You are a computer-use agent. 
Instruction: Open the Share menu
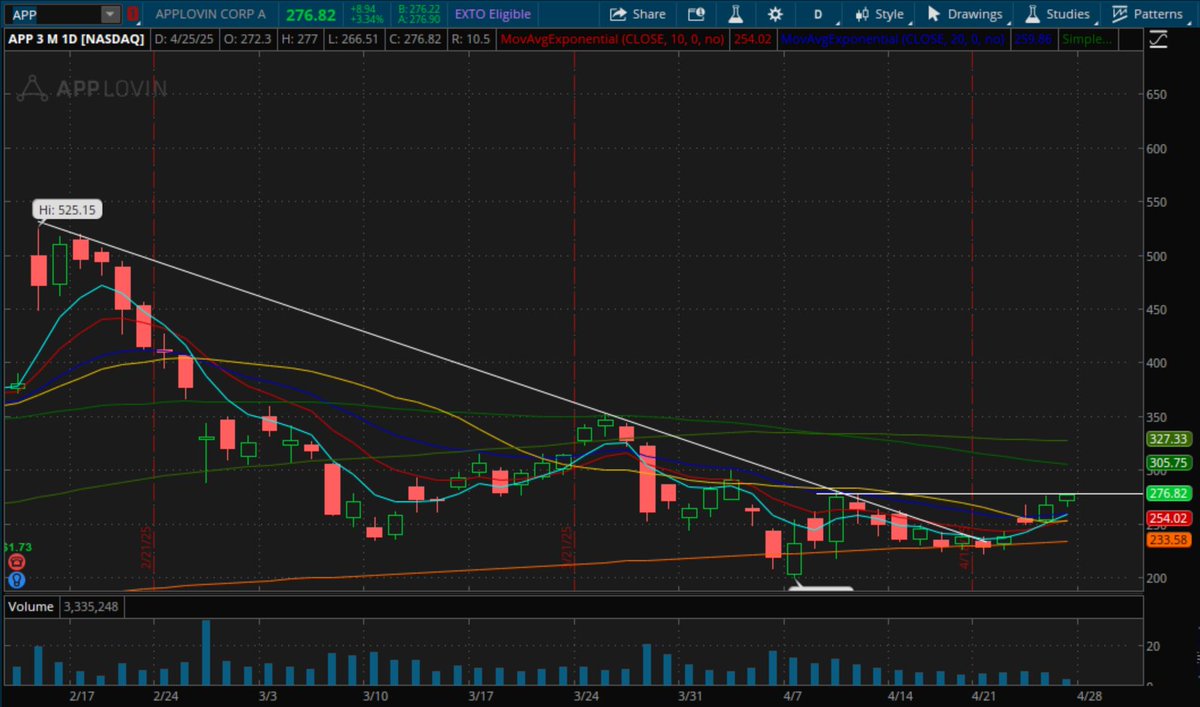(637, 14)
